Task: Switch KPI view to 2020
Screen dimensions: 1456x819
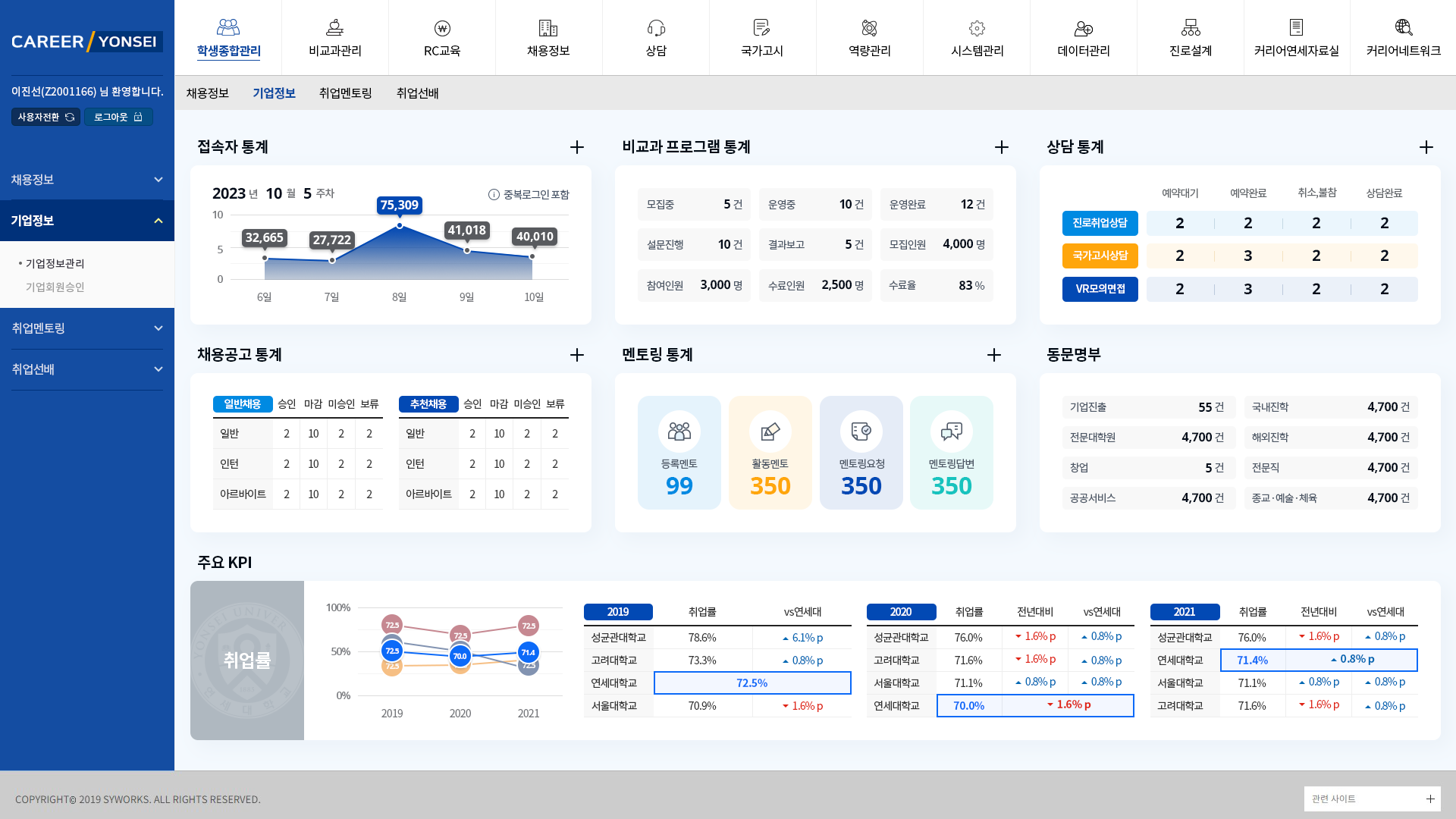Action: [x=901, y=612]
